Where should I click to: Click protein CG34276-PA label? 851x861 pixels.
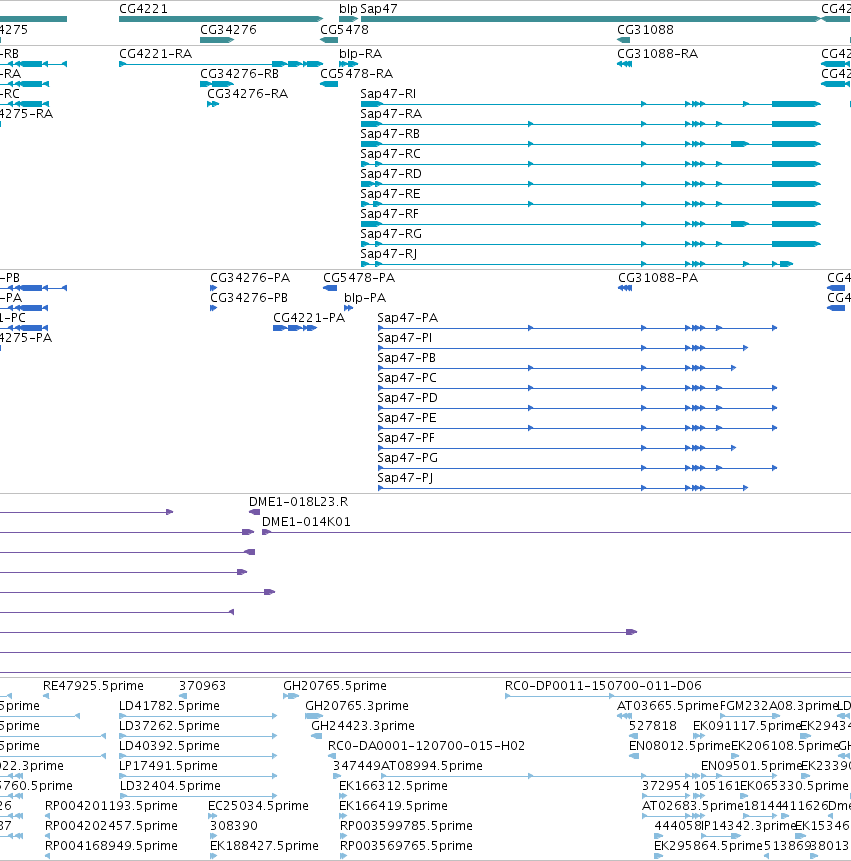[x=250, y=278]
